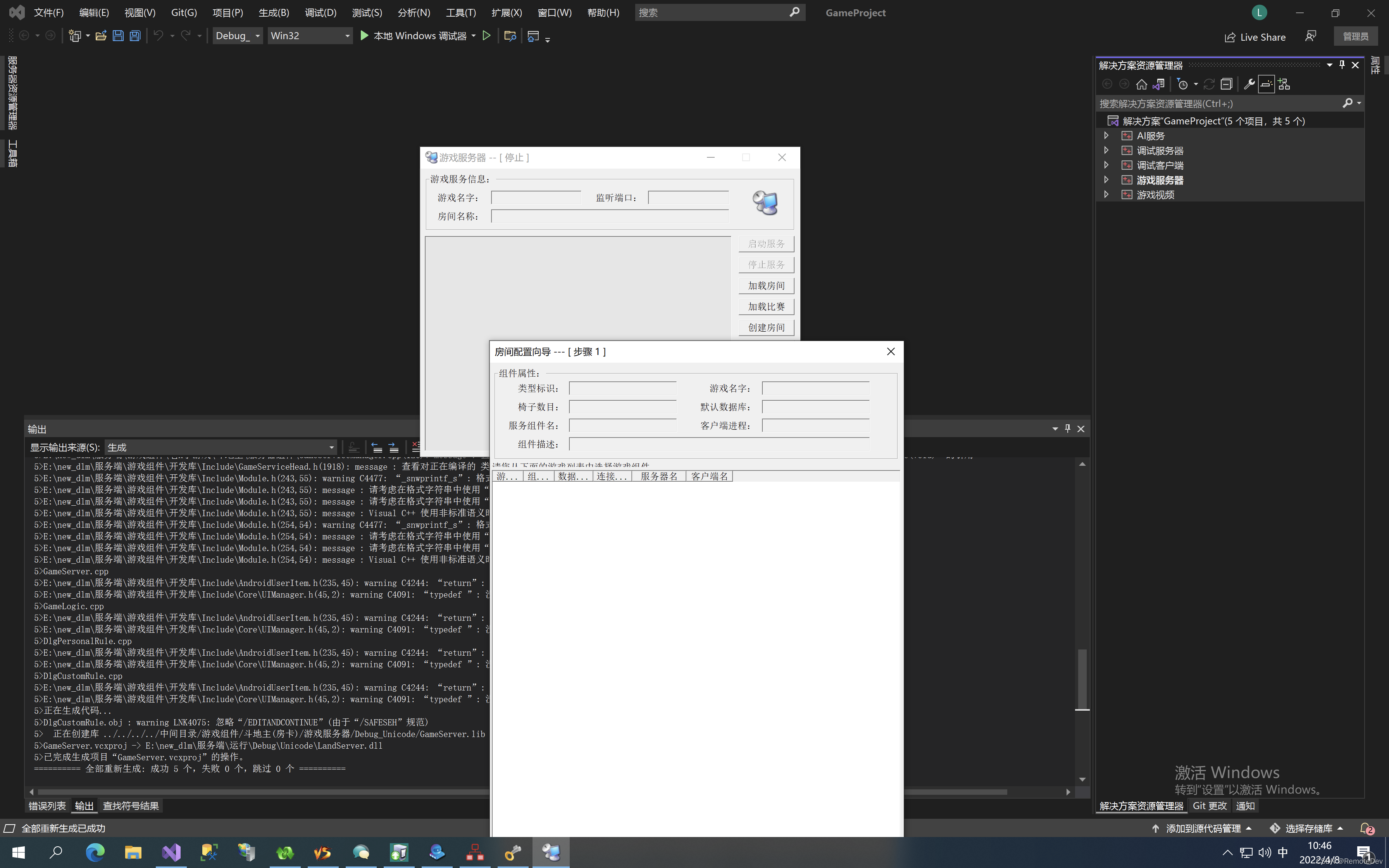This screenshot has width=1389, height=868.
Task: Pin the Output panel
Action: [1068, 429]
